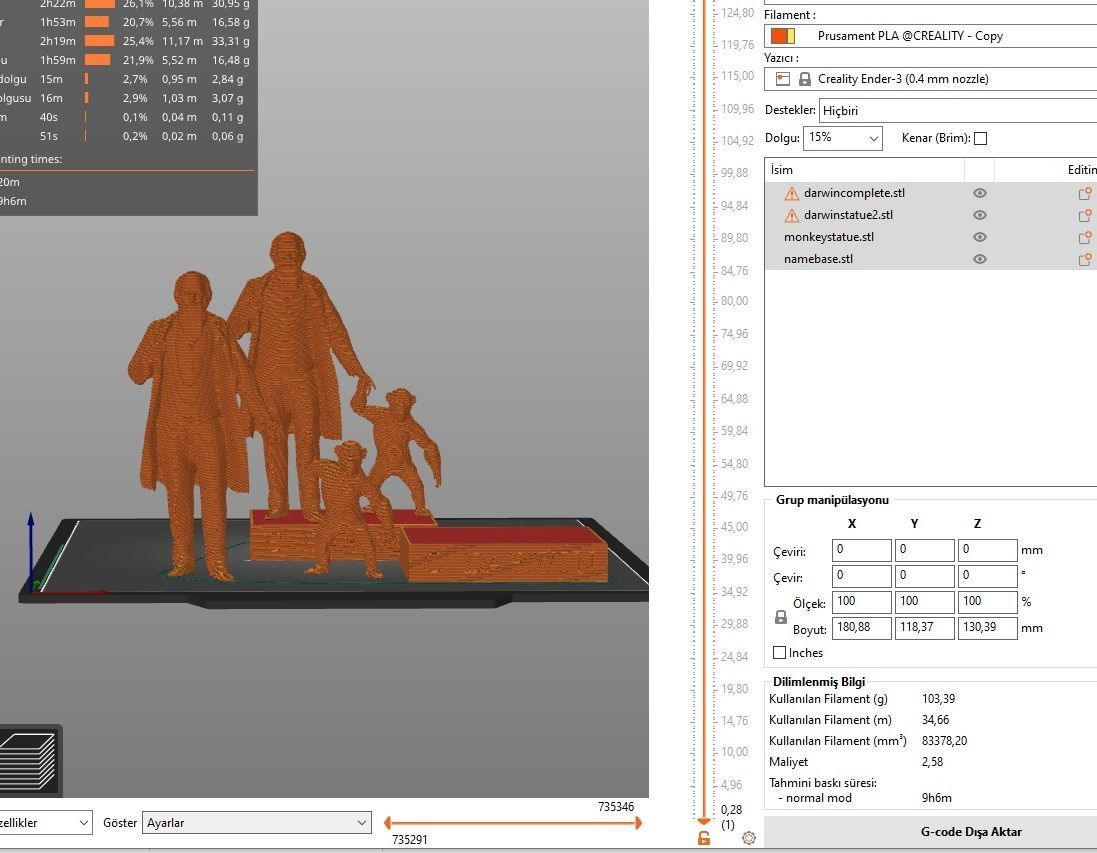The height and width of the screenshot is (853, 1097).
Task: Click the Çevir Z rotation field
Action: click(987, 576)
